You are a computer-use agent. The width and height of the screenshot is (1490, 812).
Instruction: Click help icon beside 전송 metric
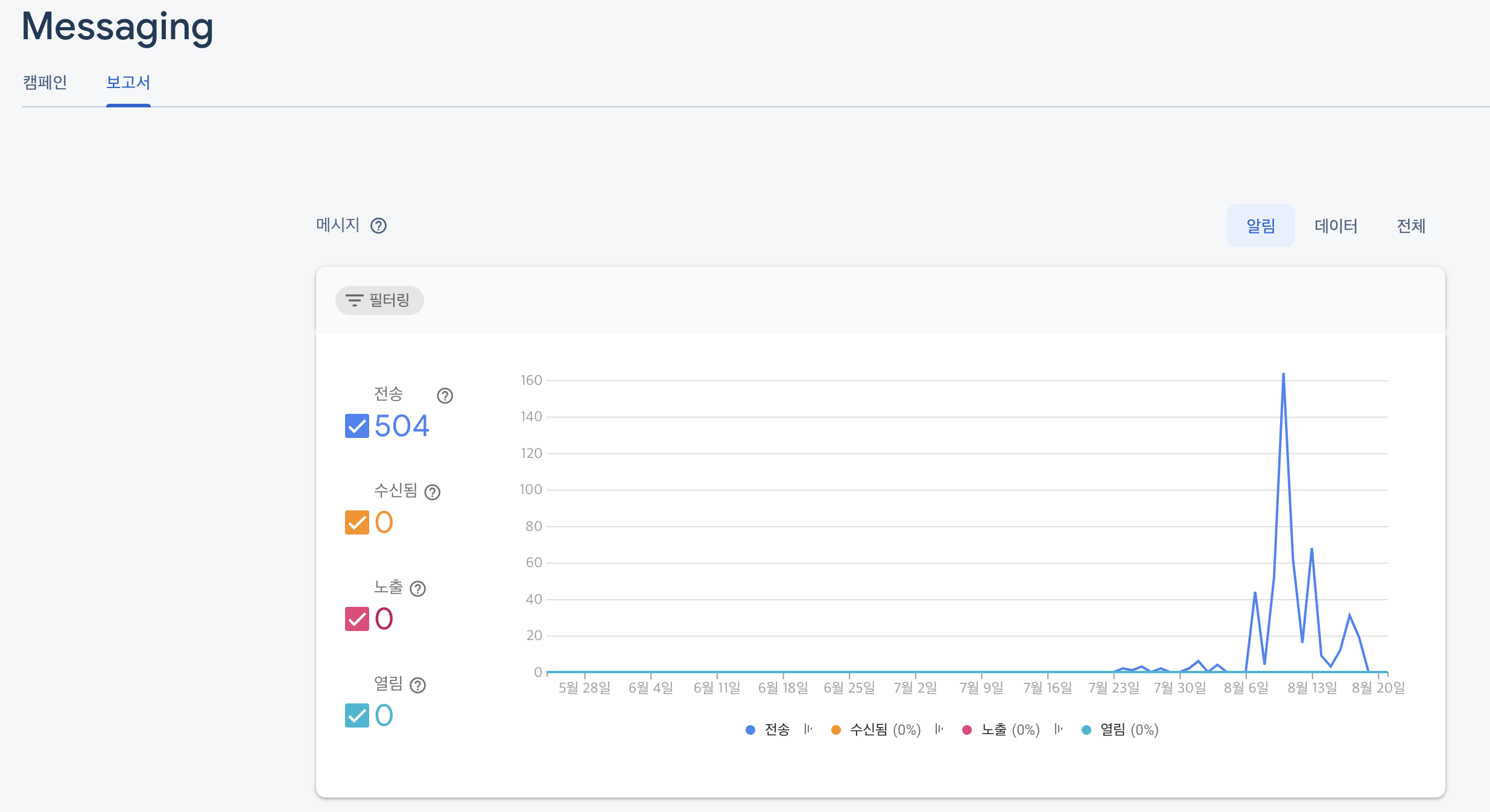[x=445, y=396]
